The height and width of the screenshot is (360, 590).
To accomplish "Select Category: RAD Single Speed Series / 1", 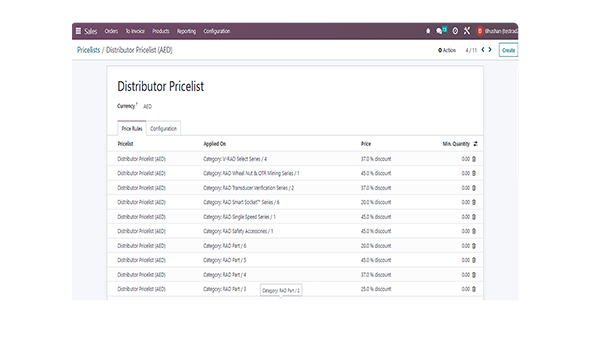I will coord(239,217).
